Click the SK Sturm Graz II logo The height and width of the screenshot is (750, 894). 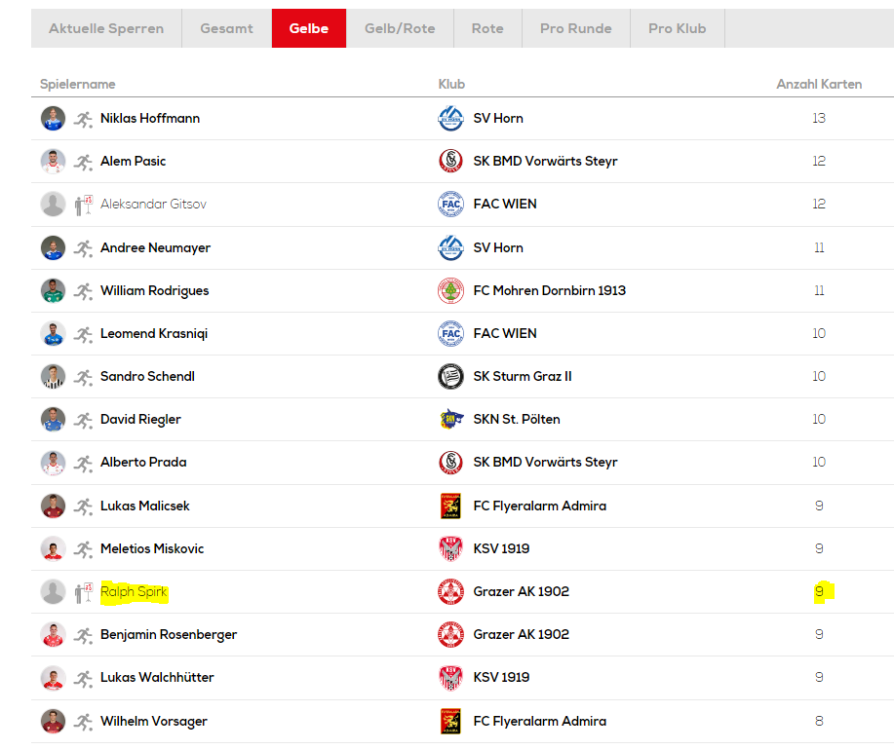point(451,377)
